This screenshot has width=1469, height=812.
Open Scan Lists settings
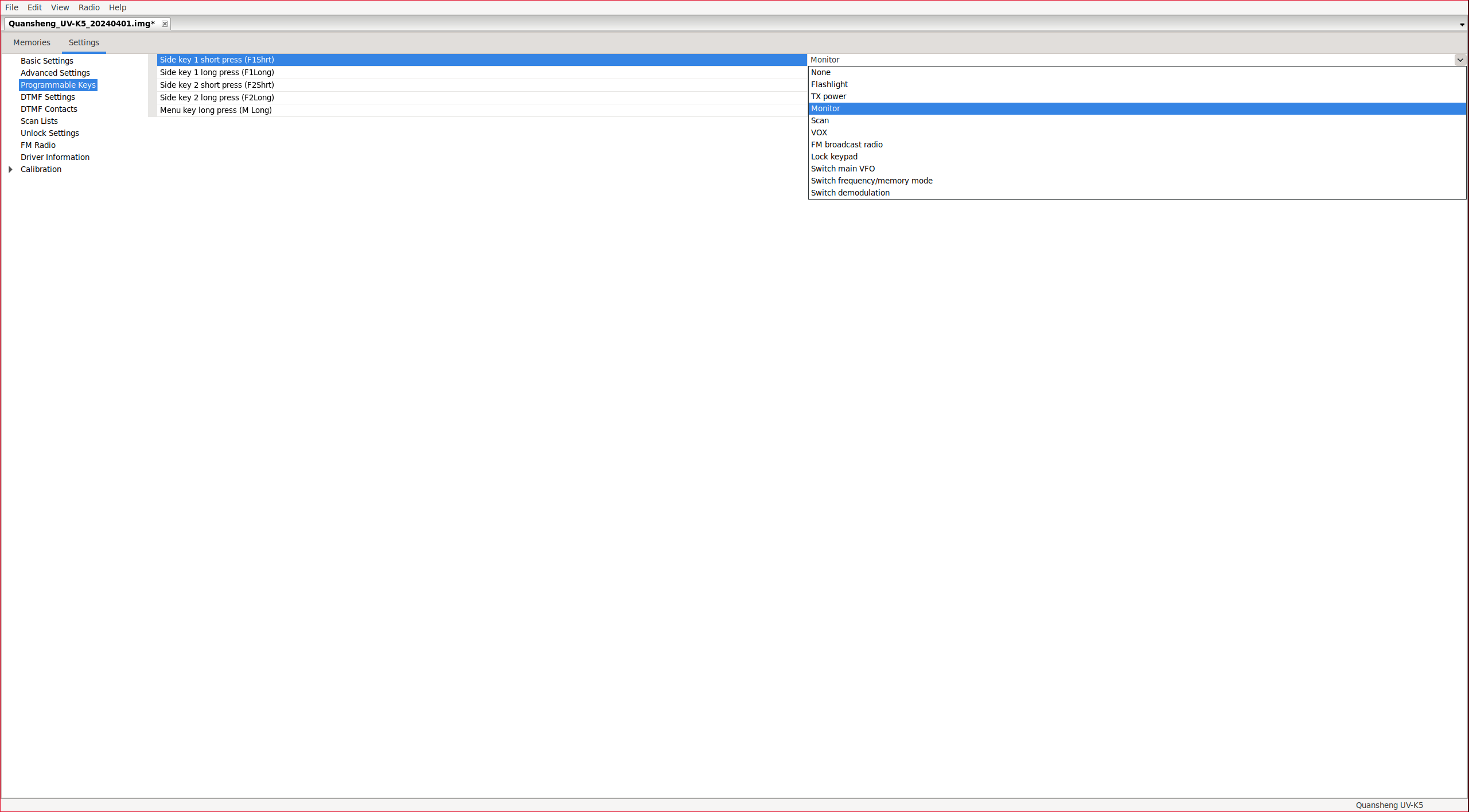click(x=39, y=121)
